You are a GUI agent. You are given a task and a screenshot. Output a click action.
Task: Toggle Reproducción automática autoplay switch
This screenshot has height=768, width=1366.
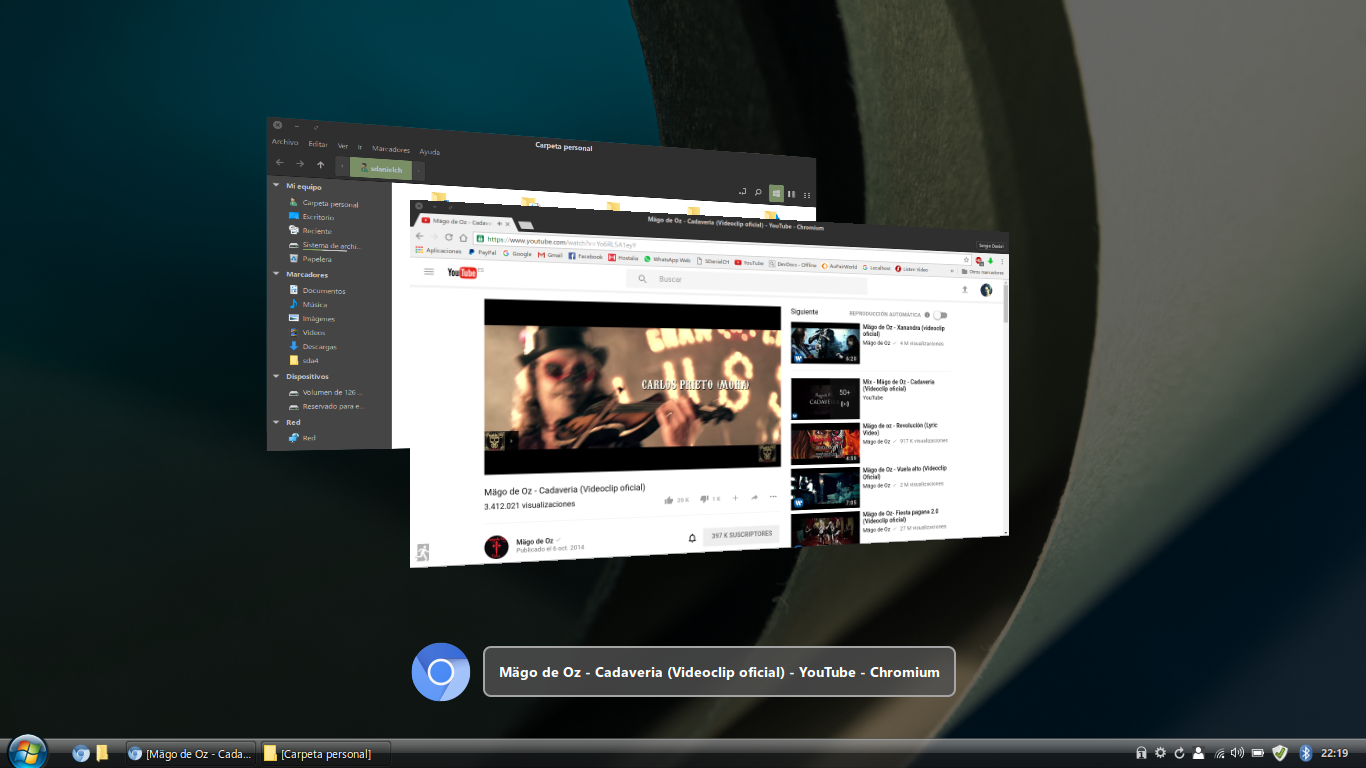pos(939,315)
